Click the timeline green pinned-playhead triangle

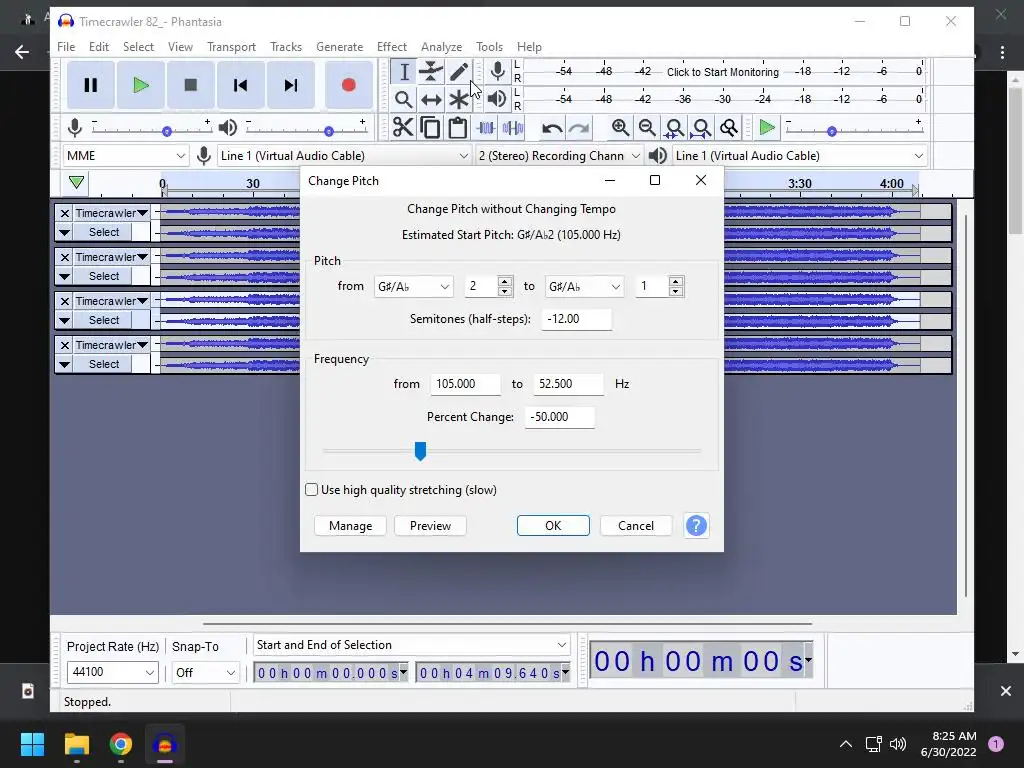76,182
